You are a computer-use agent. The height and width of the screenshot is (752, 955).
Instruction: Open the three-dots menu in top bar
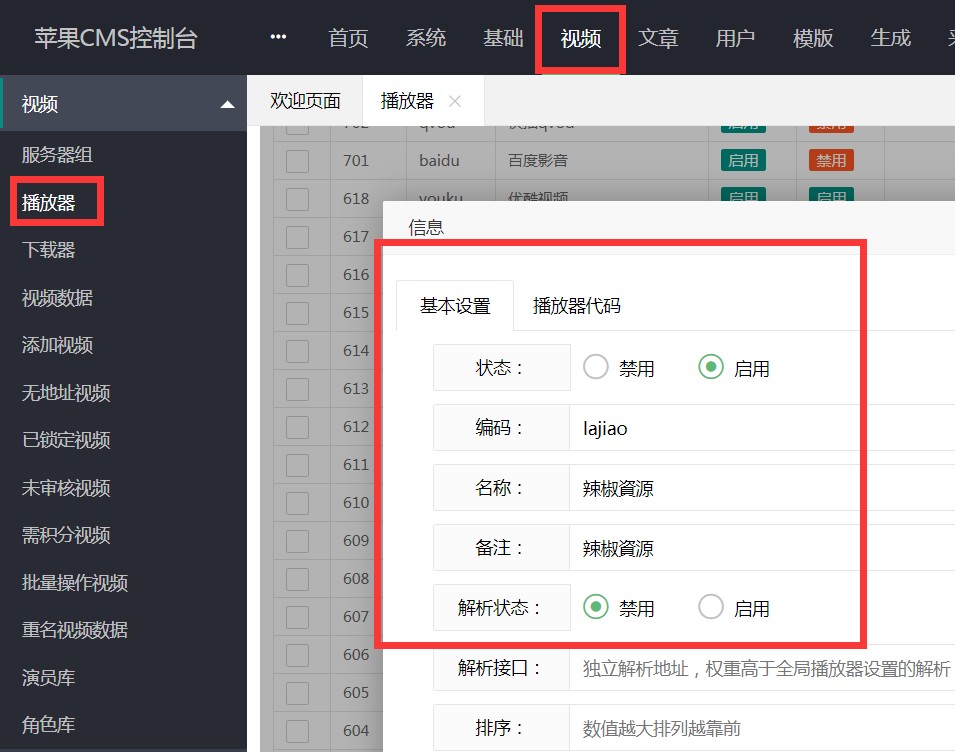click(x=278, y=37)
